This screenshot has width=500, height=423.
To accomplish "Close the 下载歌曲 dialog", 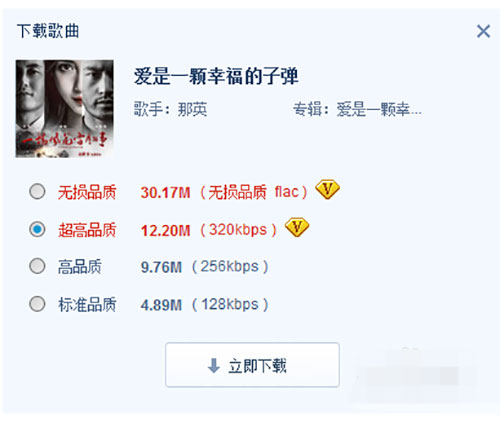I will click(x=483, y=31).
